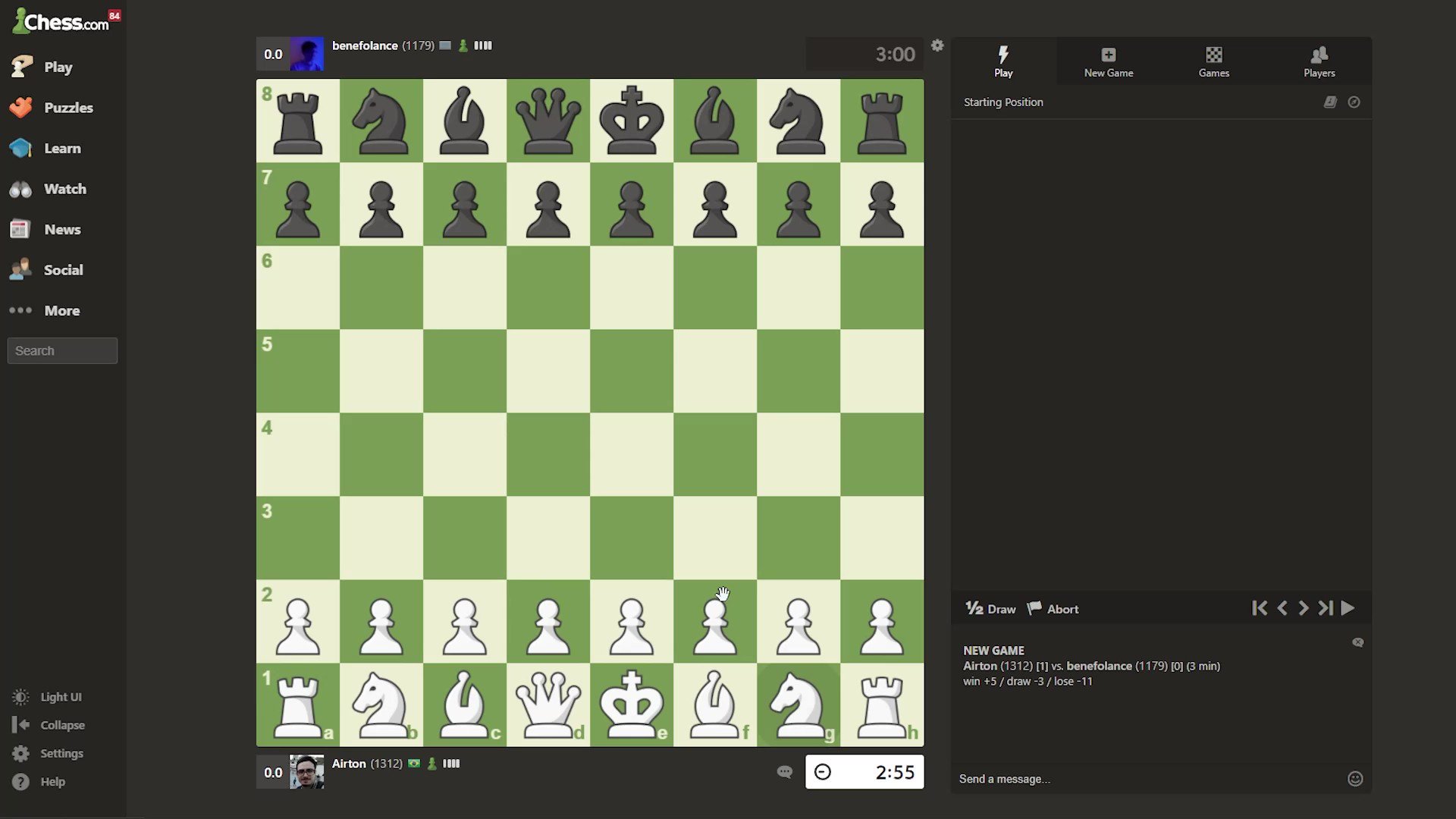
Task: Jump to the last move
Action: tap(1326, 608)
